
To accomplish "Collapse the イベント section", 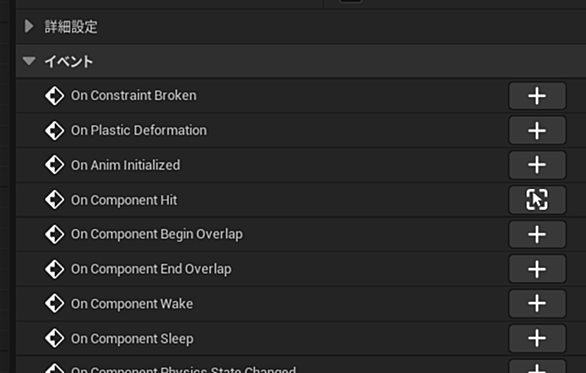I will (29, 61).
